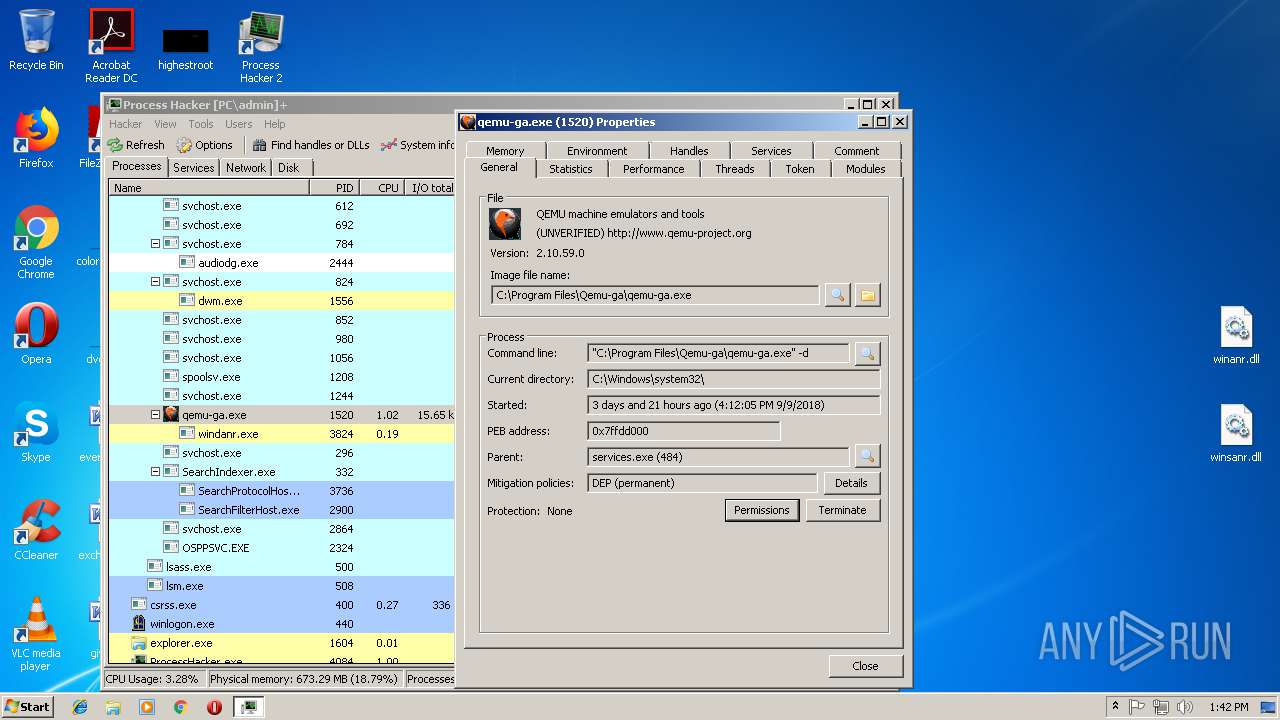The image size is (1280, 720).
Task: Select the highestroot desktop icon
Action: pyautogui.click(x=185, y=48)
